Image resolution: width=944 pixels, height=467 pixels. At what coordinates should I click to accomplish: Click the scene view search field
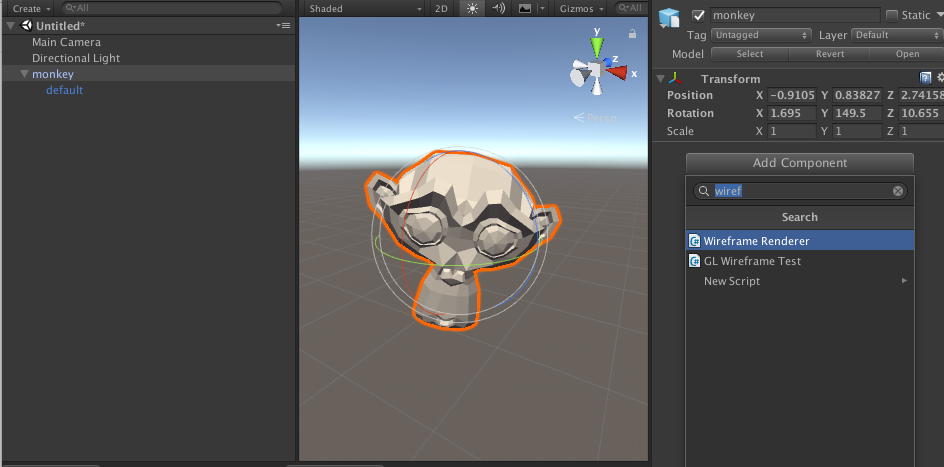630,8
